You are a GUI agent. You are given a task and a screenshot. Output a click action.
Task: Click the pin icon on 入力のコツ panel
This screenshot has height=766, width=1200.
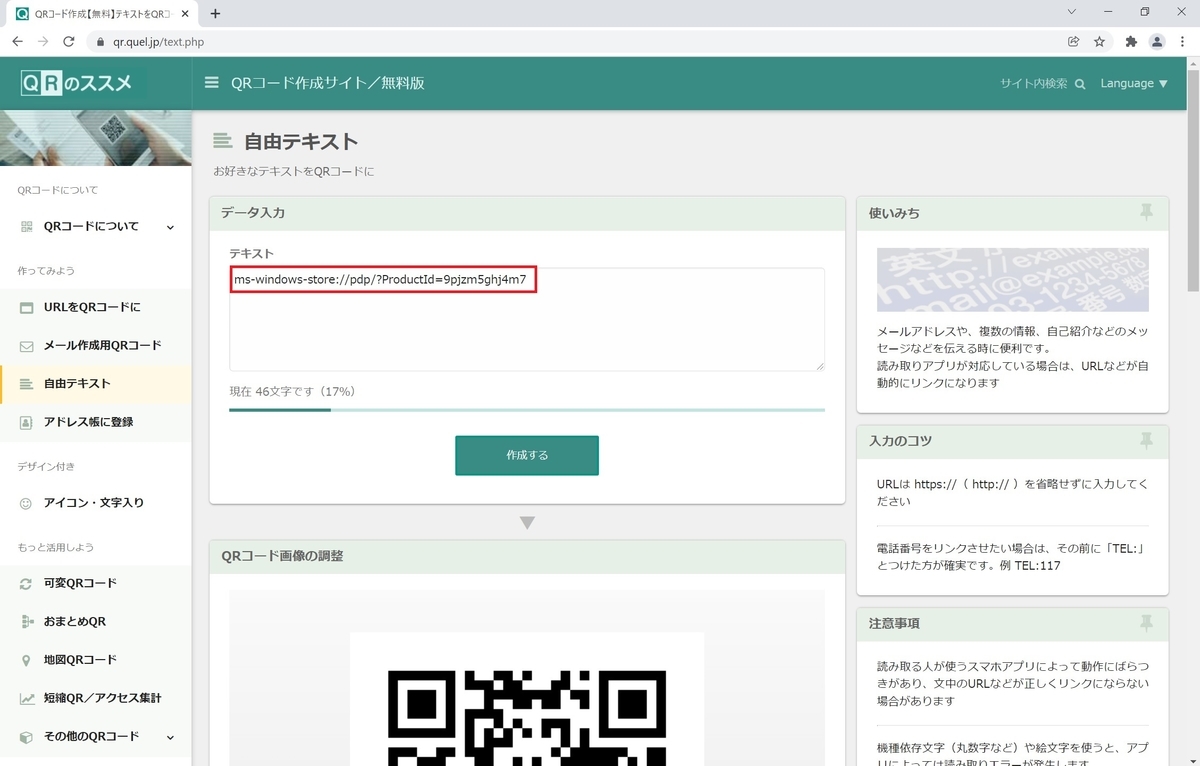1146,440
